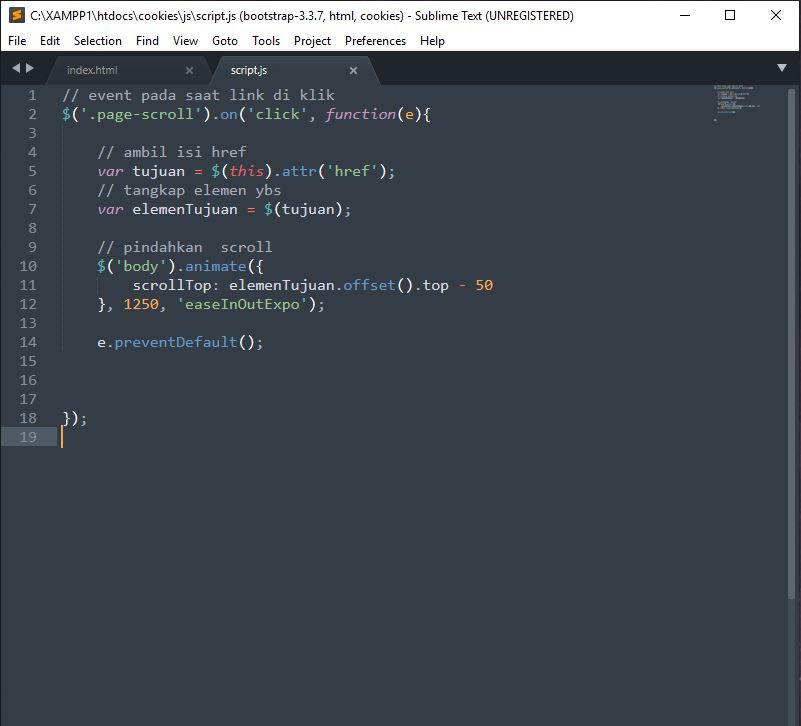Click the 'preventDefault' method call
This screenshot has height=726, width=801.
176,342
